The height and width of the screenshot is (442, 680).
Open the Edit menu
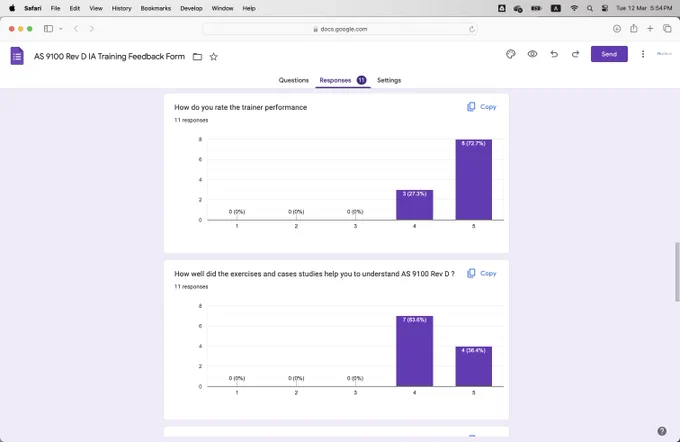pos(75,8)
